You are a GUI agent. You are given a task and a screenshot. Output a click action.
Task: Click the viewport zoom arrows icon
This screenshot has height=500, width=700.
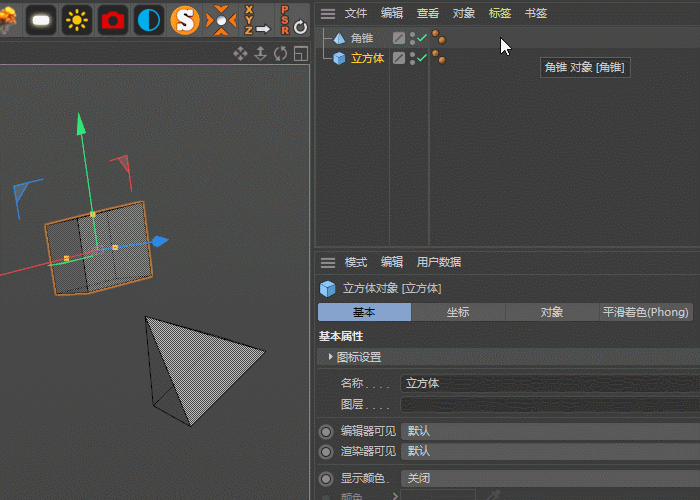click(x=260, y=54)
